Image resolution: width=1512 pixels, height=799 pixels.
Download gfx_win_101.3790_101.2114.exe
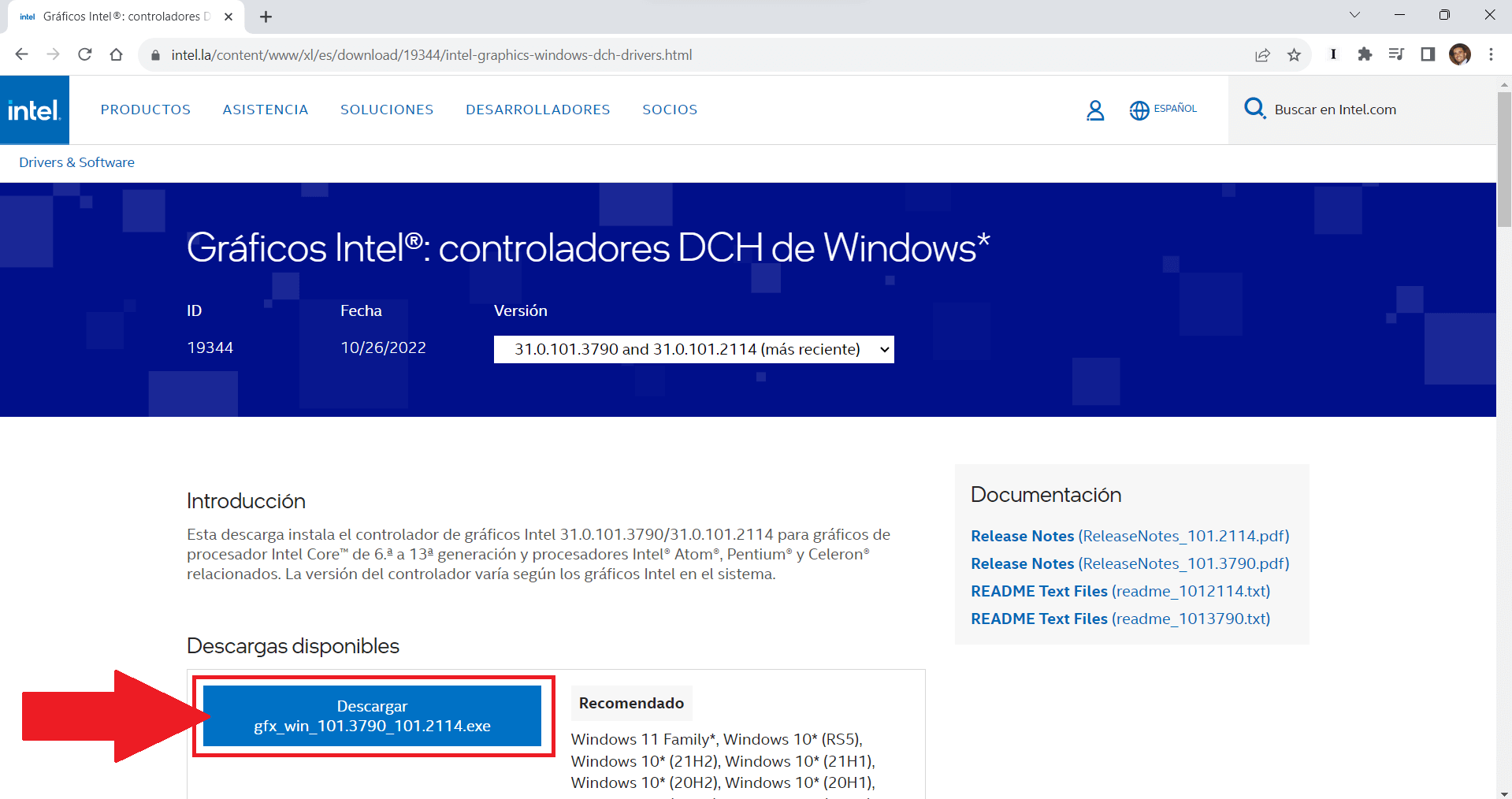tap(372, 715)
